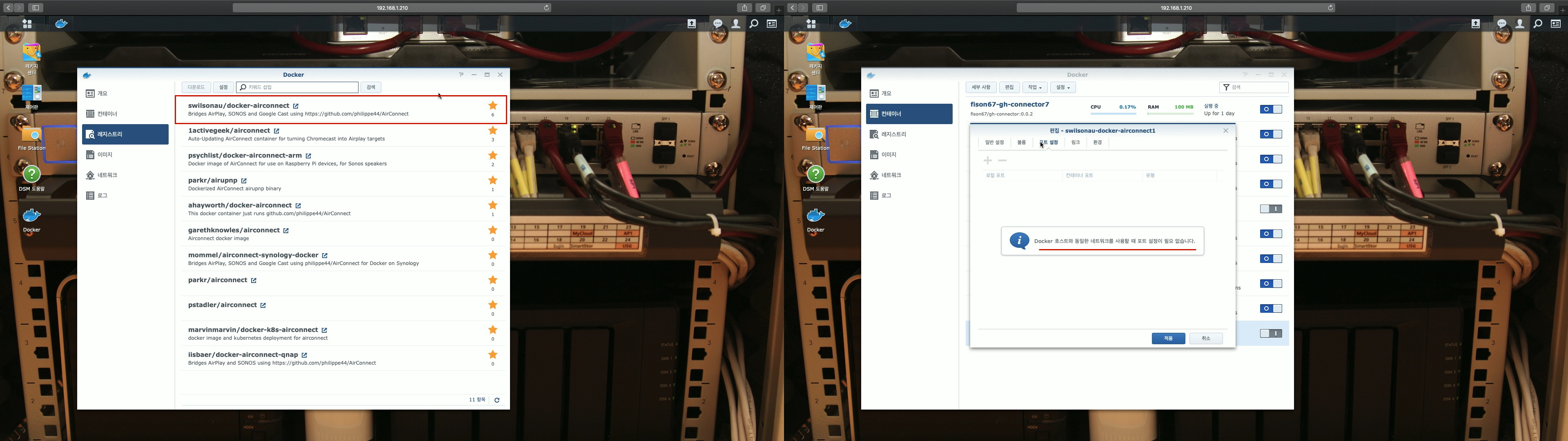Click the 다운로드 button
This screenshot has width=1568, height=441.
pyautogui.click(x=196, y=88)
